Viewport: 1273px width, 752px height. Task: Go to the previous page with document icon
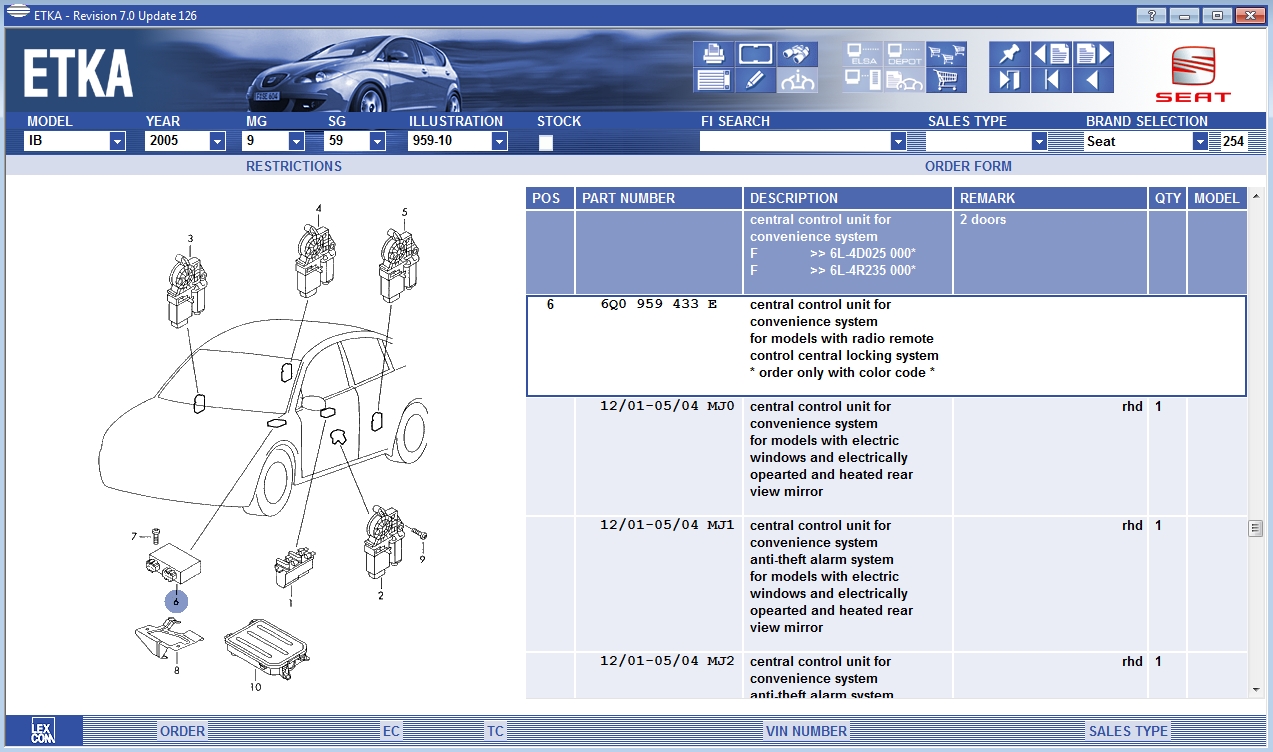(1051, 54)
